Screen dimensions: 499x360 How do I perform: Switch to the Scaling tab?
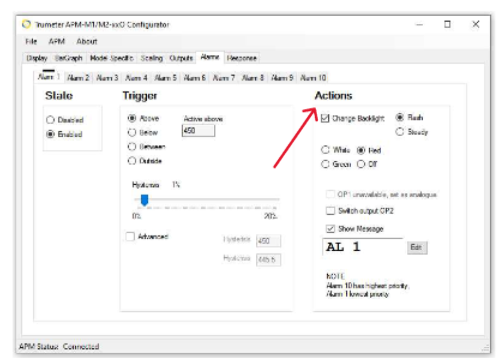tap(152, 58)
